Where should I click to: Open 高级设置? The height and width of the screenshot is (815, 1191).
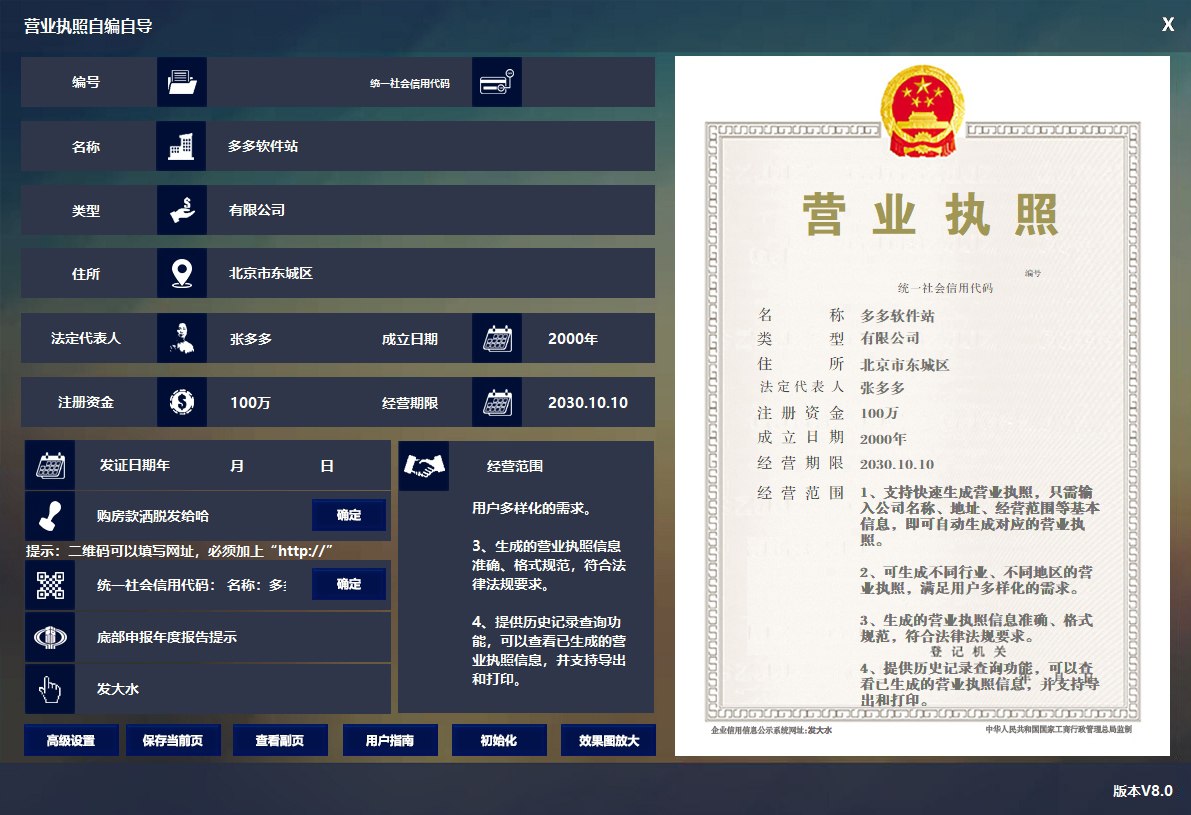[70, 740]
